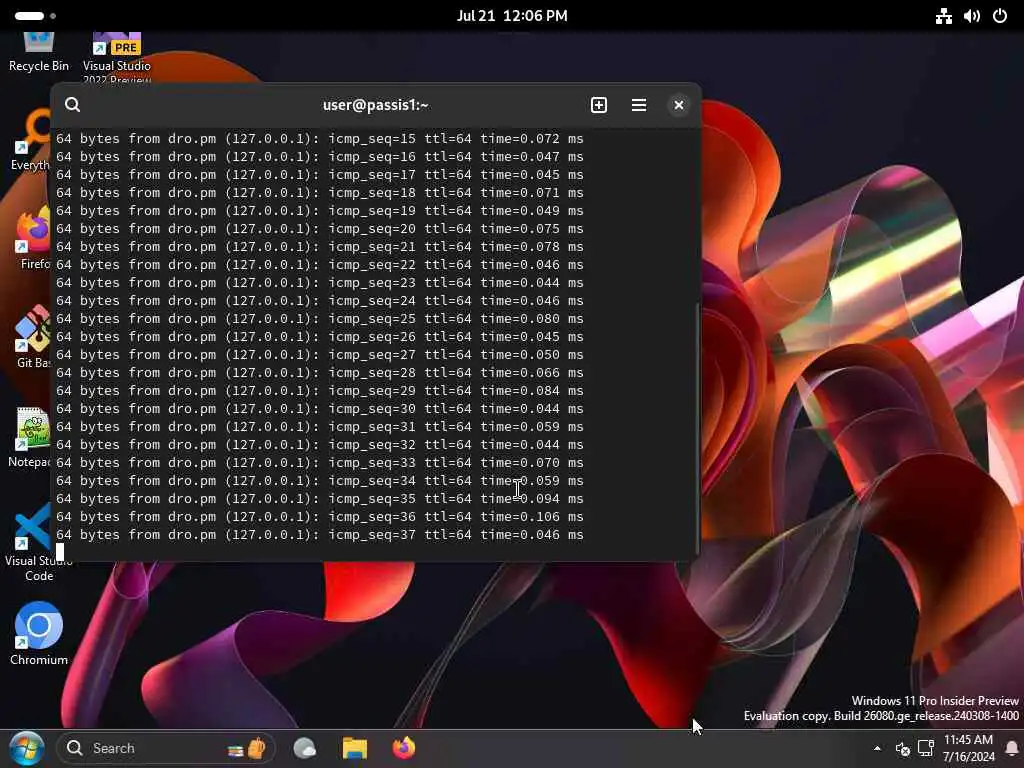This screenshot has width=1024, height=768.
Task: Open the gray round taskbar app icon
Action: point(304,748)
